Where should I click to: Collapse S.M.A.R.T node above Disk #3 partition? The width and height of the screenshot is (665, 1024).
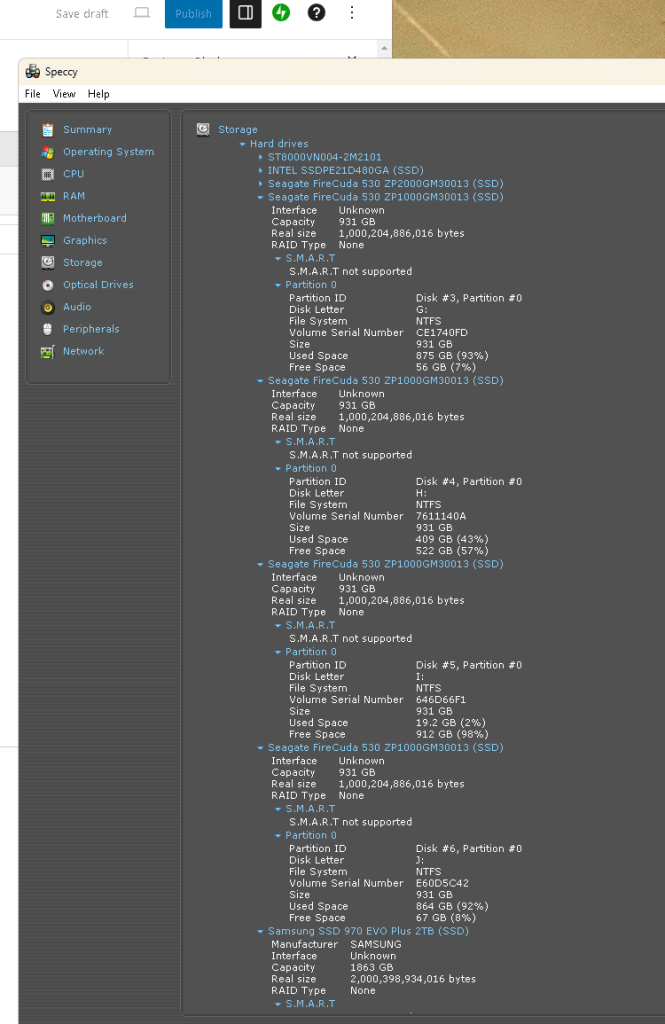[x=278, y=259]
